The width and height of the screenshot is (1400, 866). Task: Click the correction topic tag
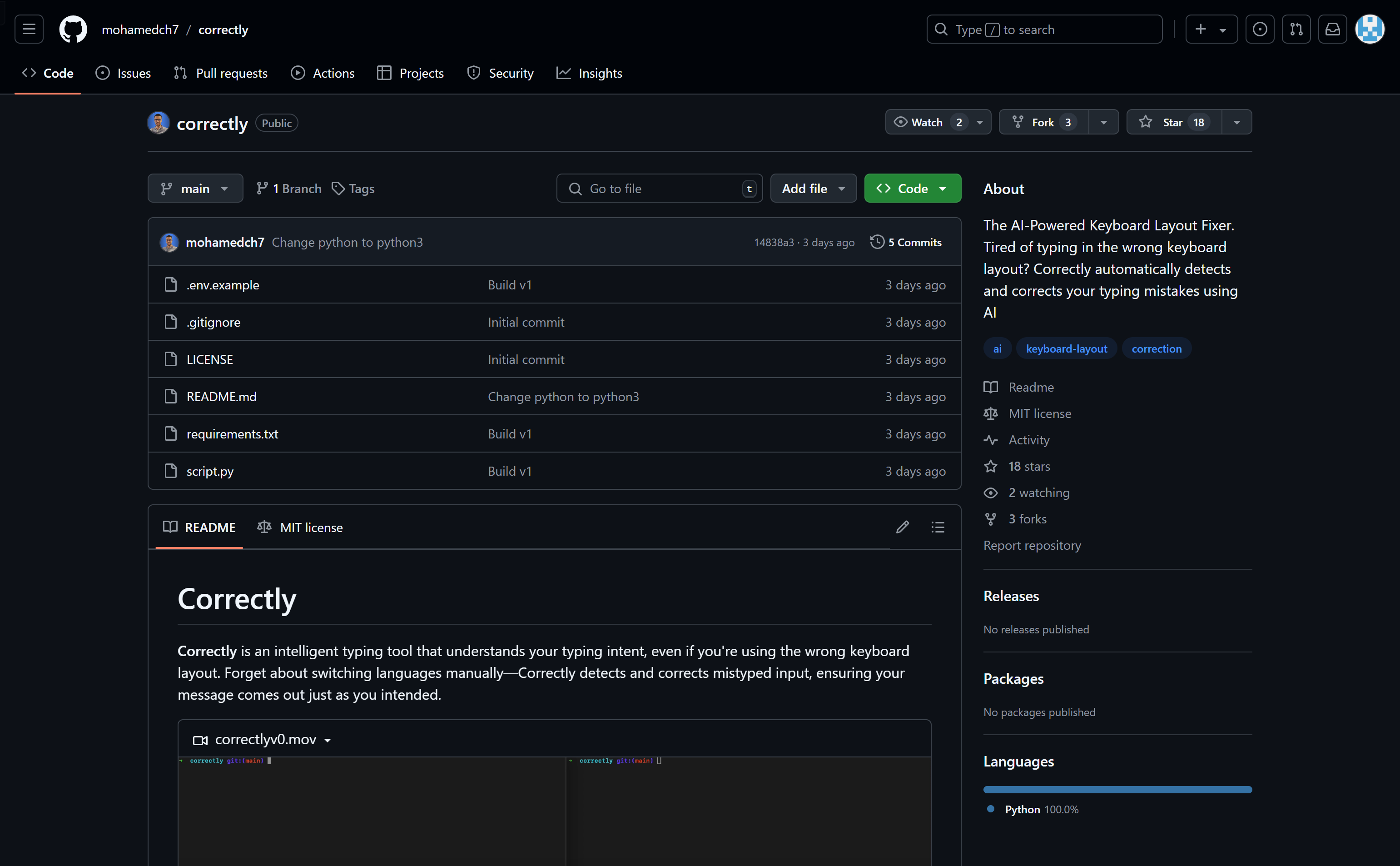pyautogui.click(x=1156, y=349)
